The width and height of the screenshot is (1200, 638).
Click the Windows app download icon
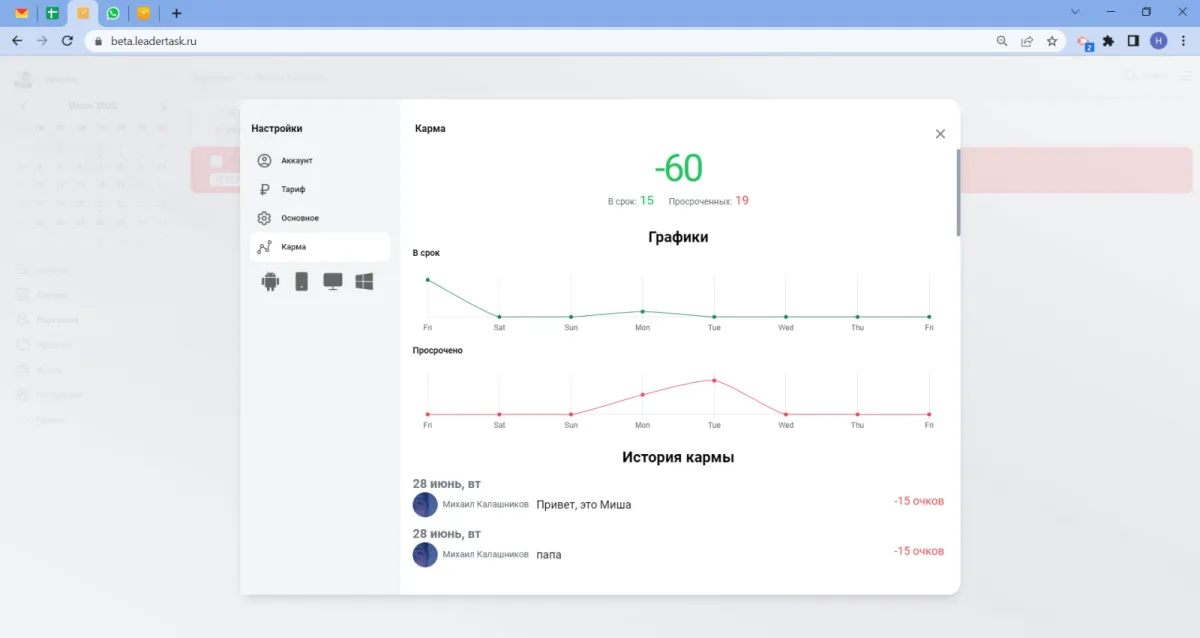pyautogui.click(x=364, y=282)
